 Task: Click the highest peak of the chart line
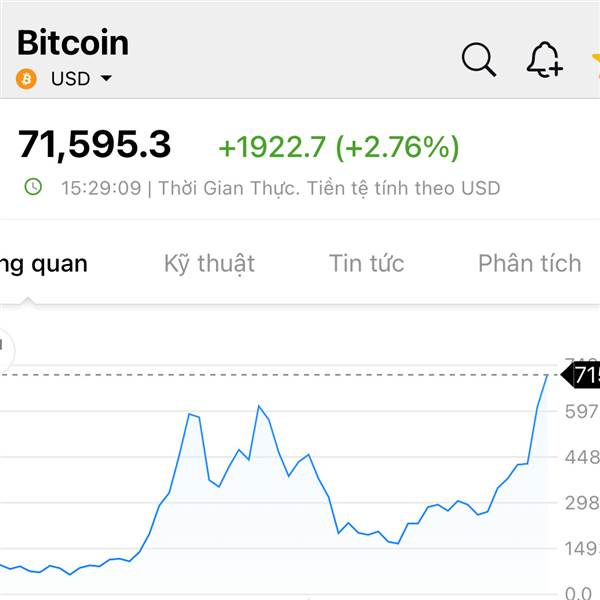coord(547,376)
